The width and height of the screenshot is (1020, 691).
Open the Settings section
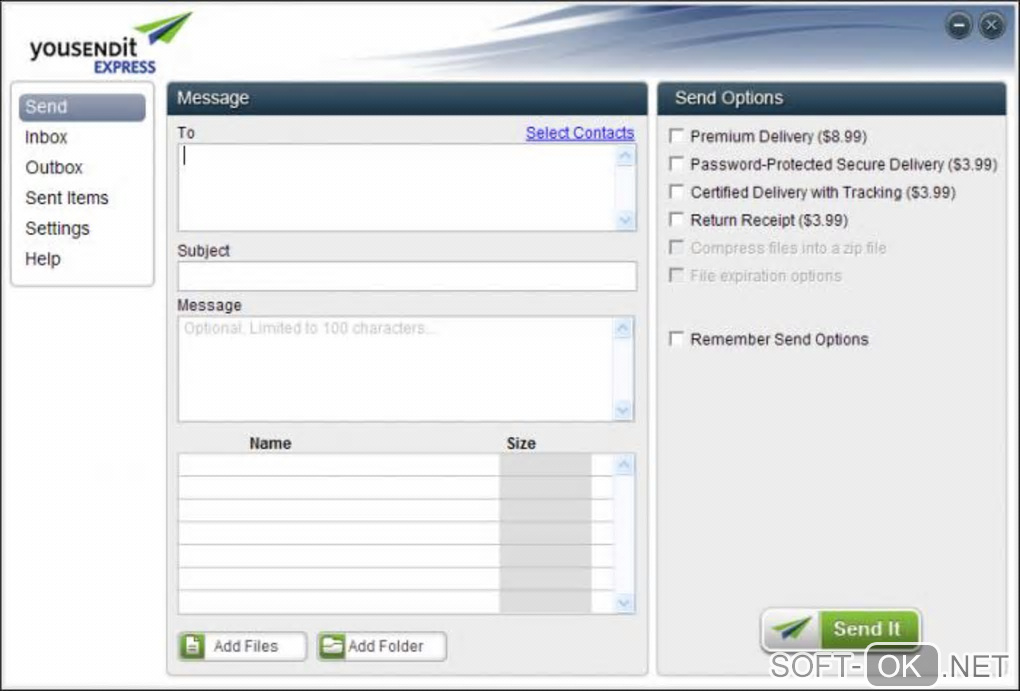(57, 228)
